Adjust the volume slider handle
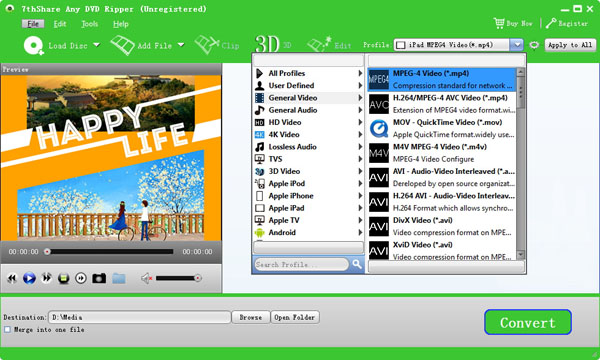This screenshot has width=600, height=360. (198, 278)
